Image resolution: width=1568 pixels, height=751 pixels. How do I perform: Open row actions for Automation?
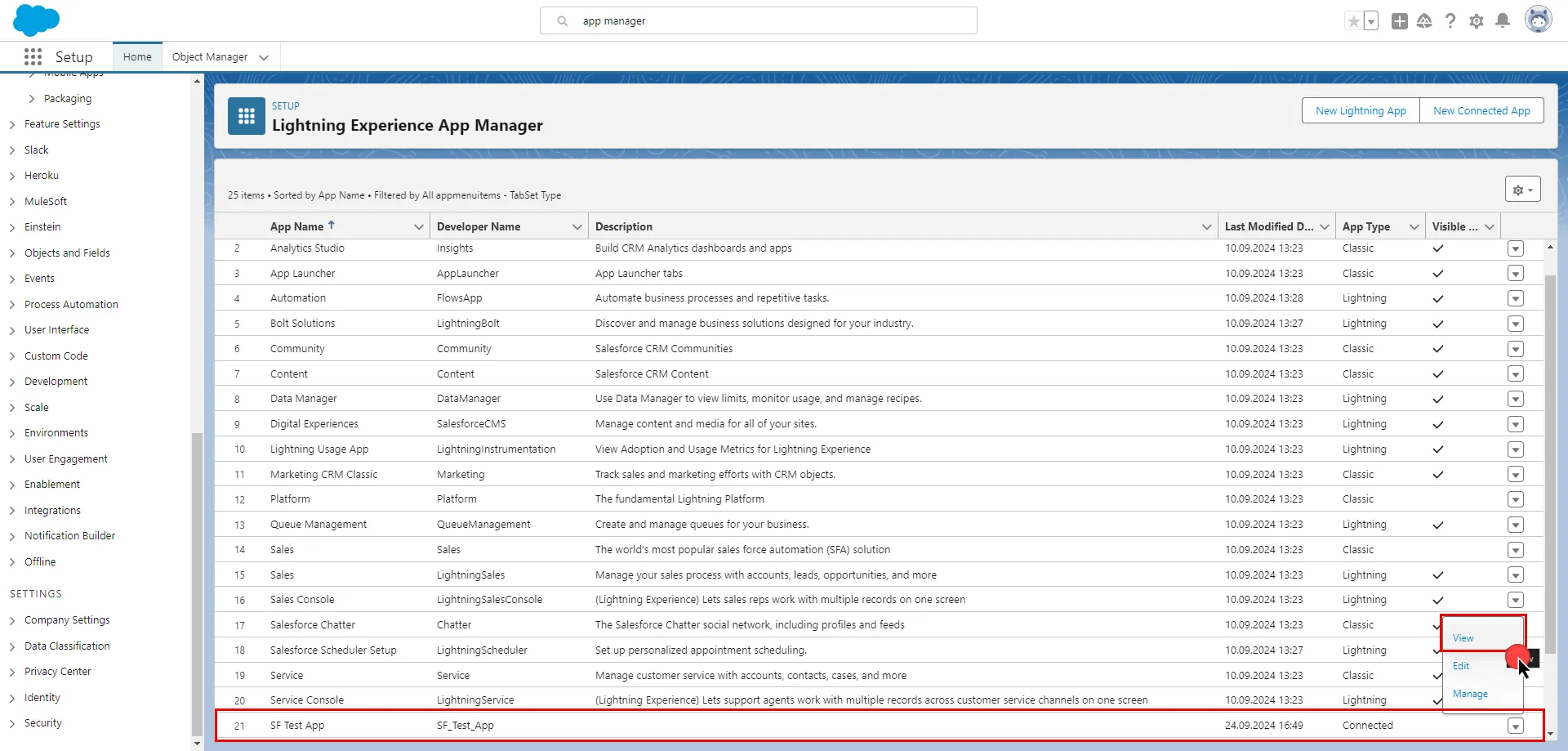(1516, 298)
